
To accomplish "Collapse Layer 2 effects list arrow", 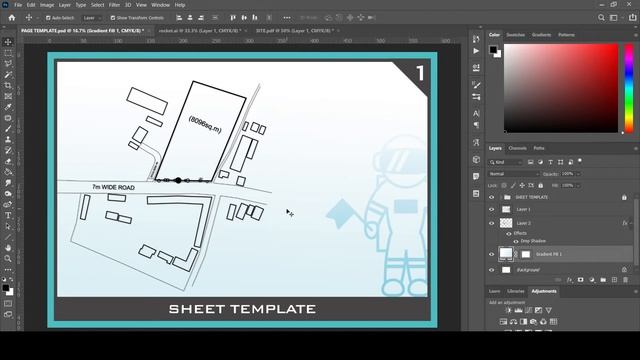I will coord(631,223).
